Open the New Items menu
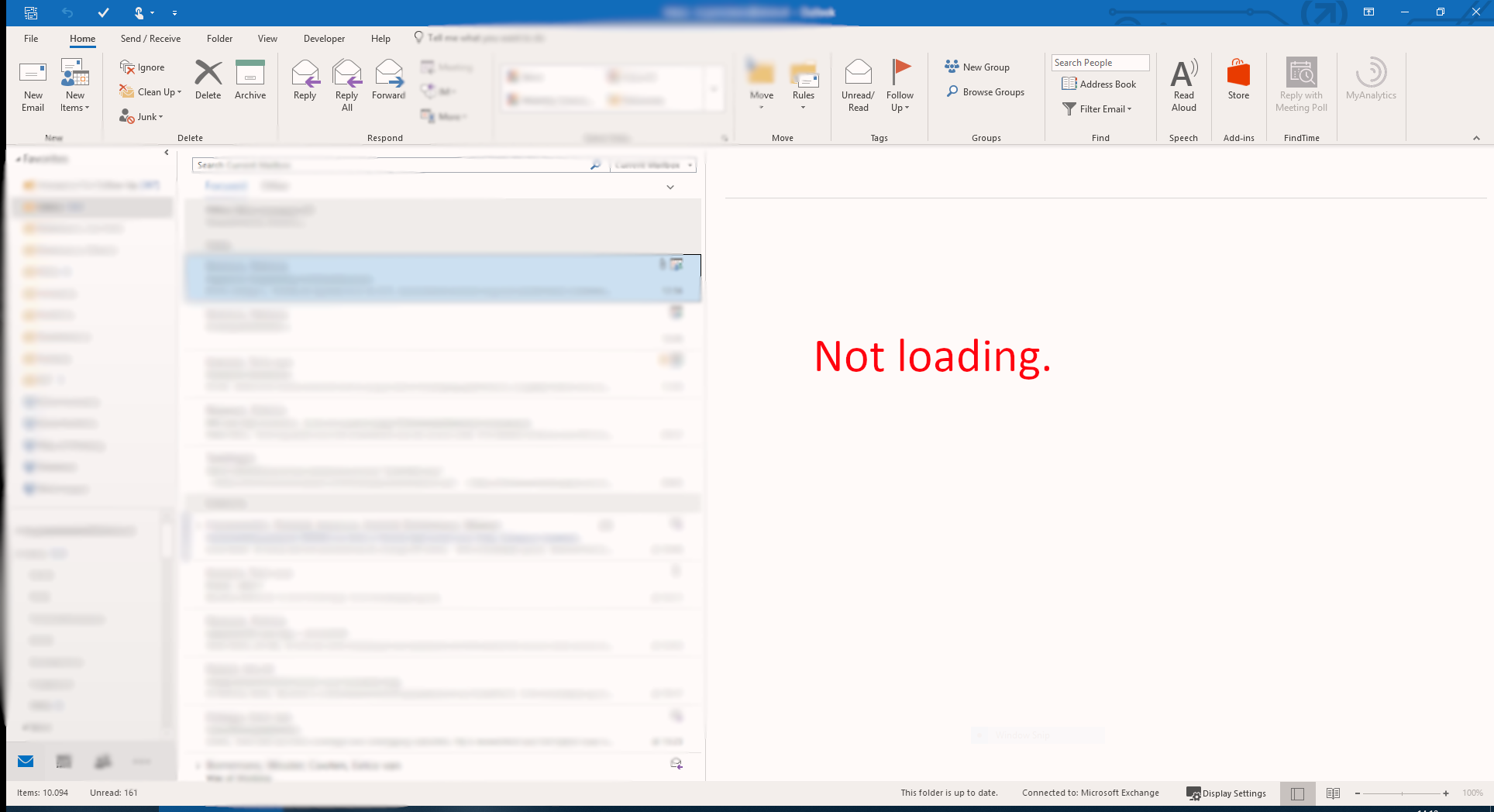The image size is (1494, 812). click(75, 85)
